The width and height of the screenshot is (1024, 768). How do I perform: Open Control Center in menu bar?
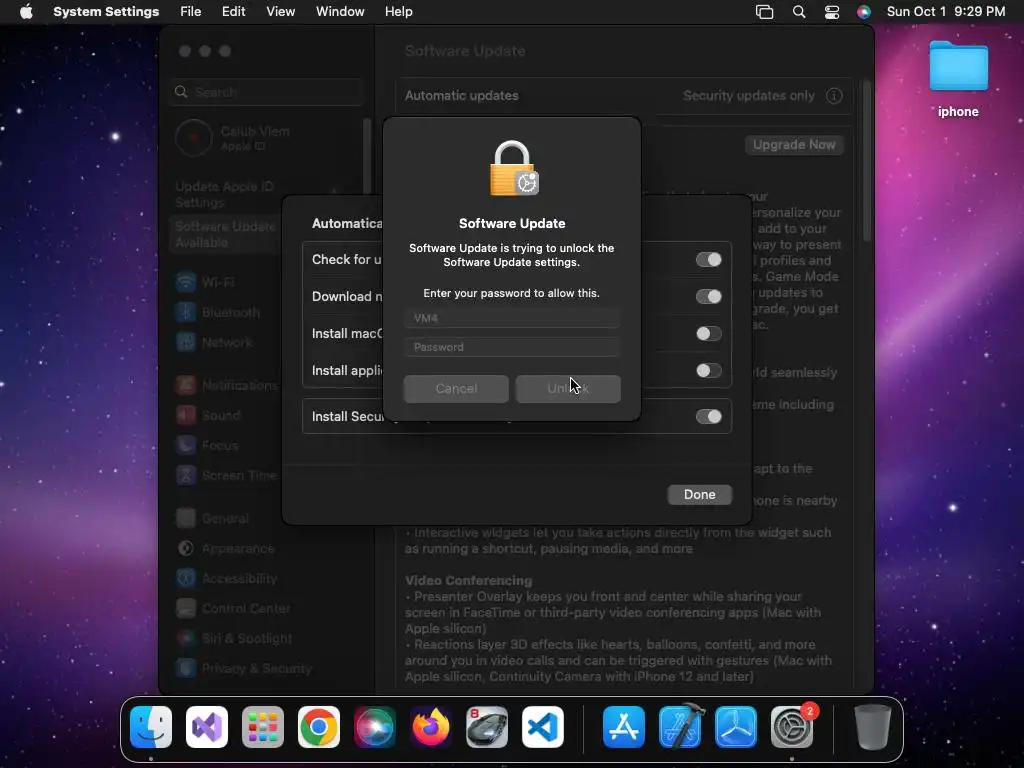point(831,12)
